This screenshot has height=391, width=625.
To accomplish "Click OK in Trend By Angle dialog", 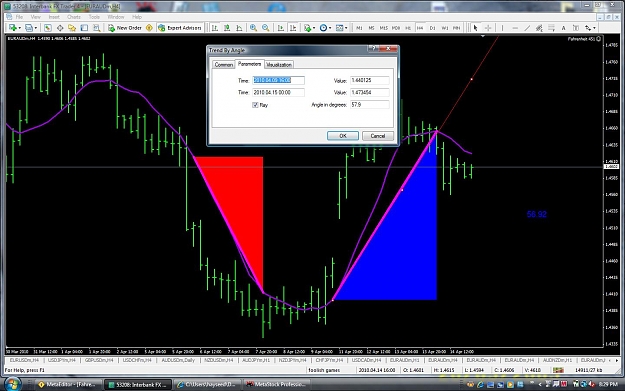I will click(343, 136).
